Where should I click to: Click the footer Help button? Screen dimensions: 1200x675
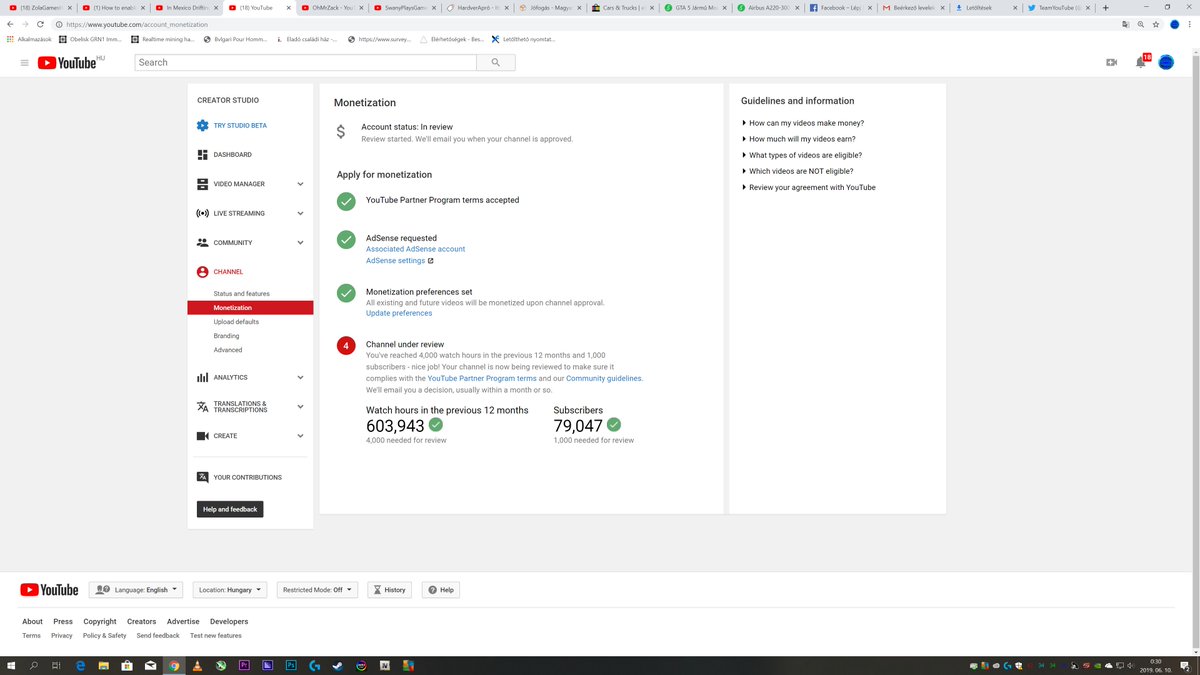point(441,590)
